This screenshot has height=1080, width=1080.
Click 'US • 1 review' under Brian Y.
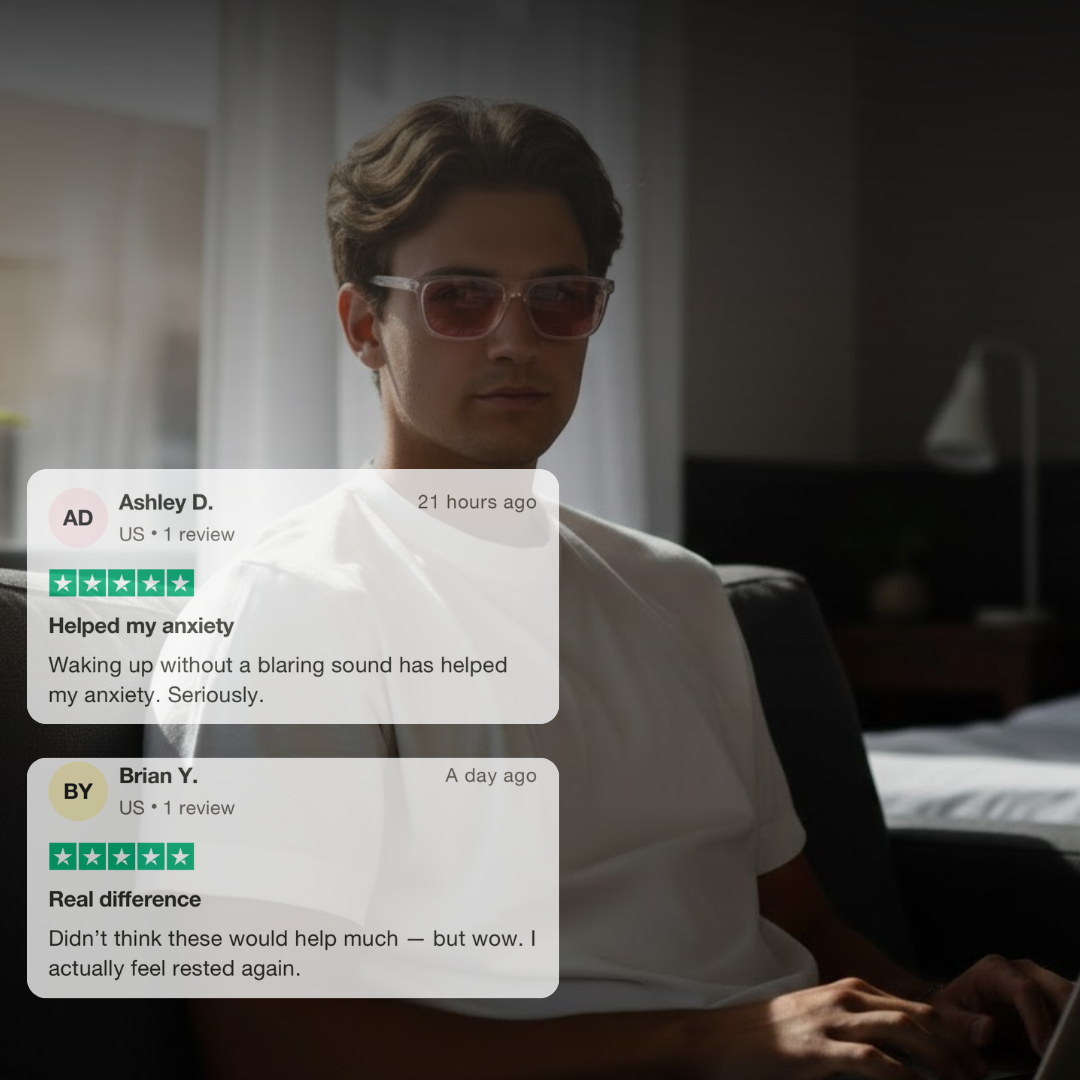click(x=176, y=808)
